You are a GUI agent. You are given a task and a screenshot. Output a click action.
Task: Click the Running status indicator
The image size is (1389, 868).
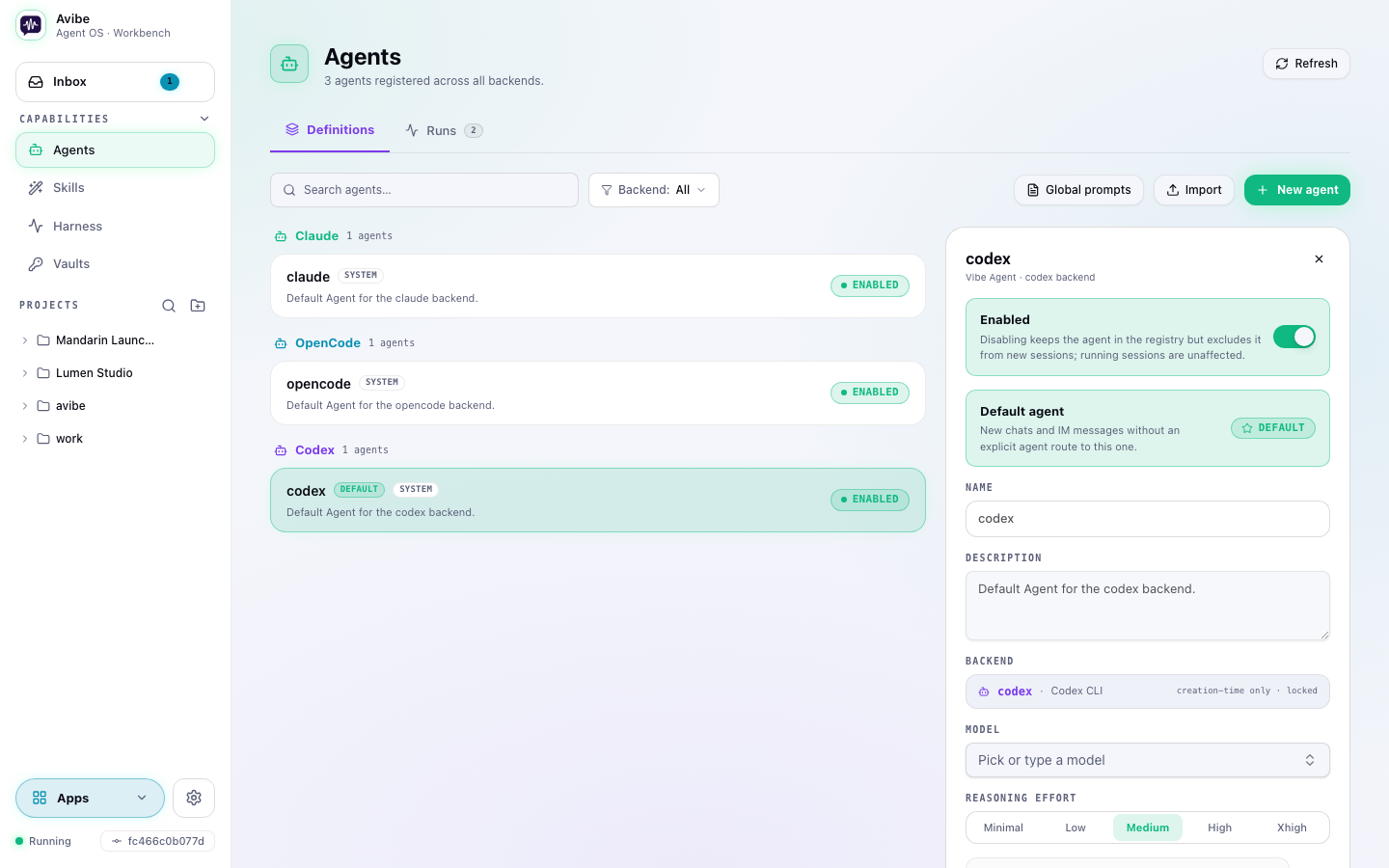43,841
